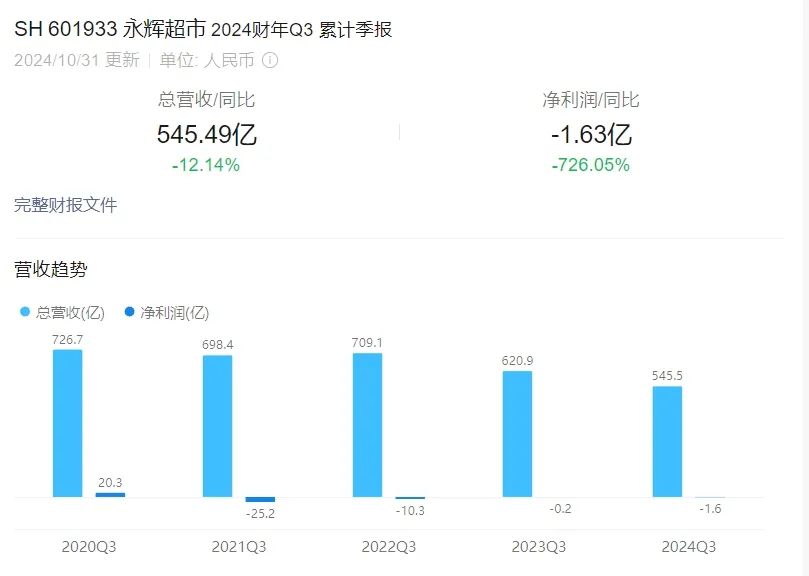Click the 2021Q3 net profit bar -25.2
This screenshot has width=809, height=576.
[x=260, y=500]
